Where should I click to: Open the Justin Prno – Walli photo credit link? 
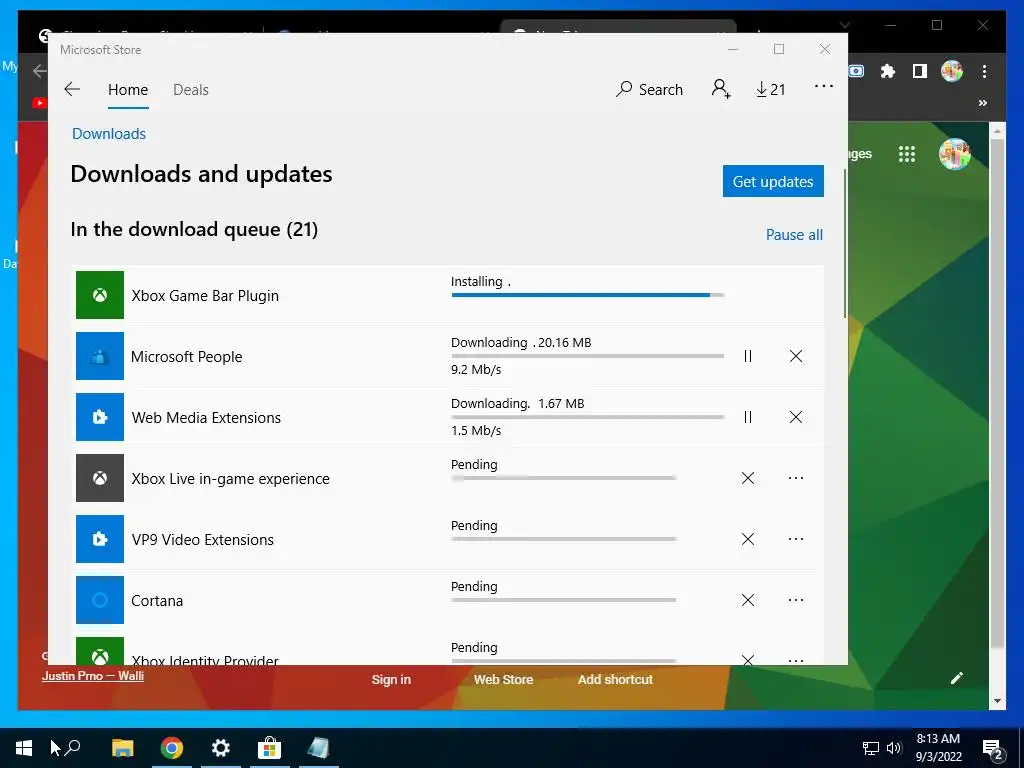pos(93,676)
